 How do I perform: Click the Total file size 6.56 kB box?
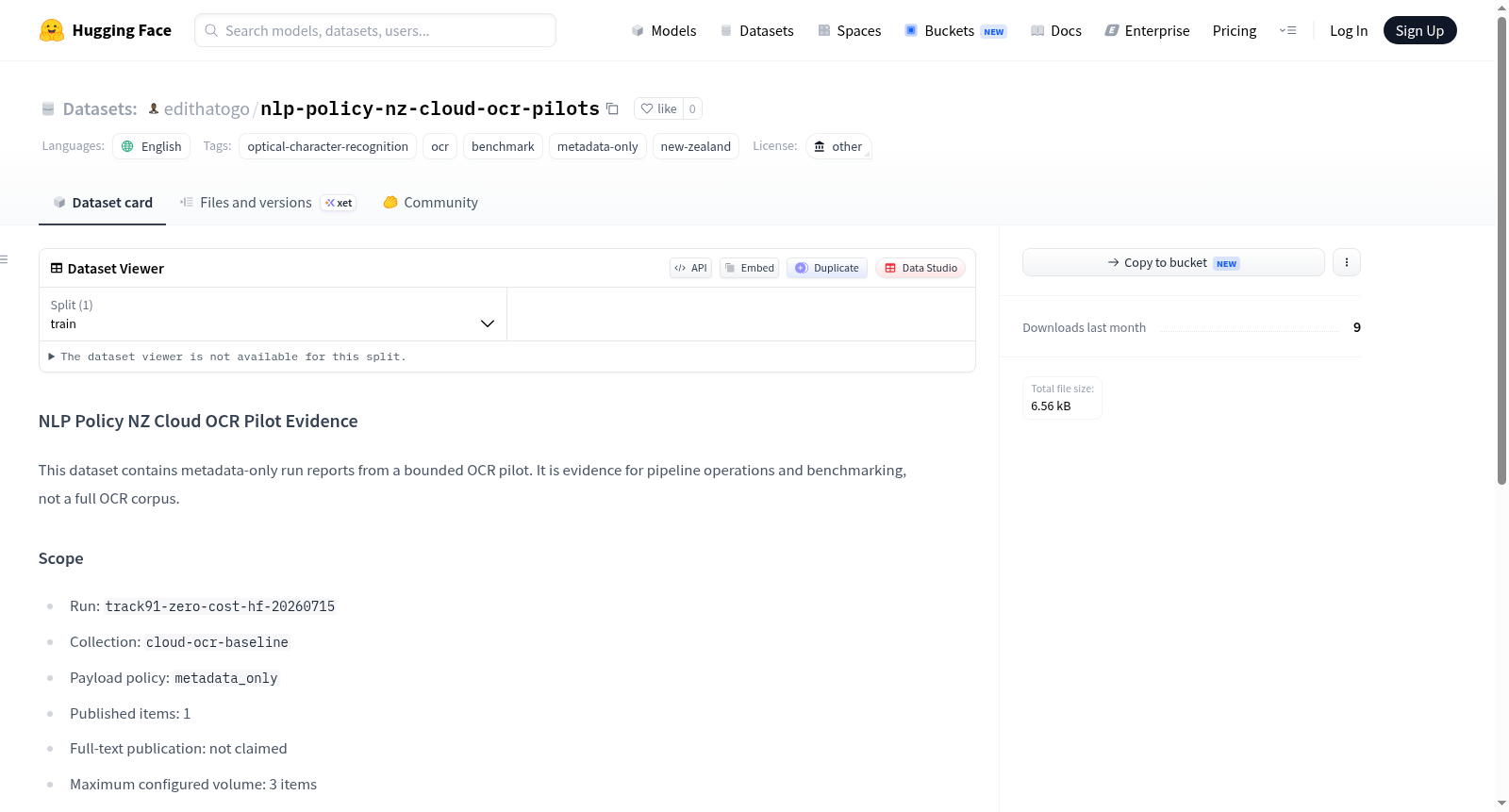tap(1062, 397)
